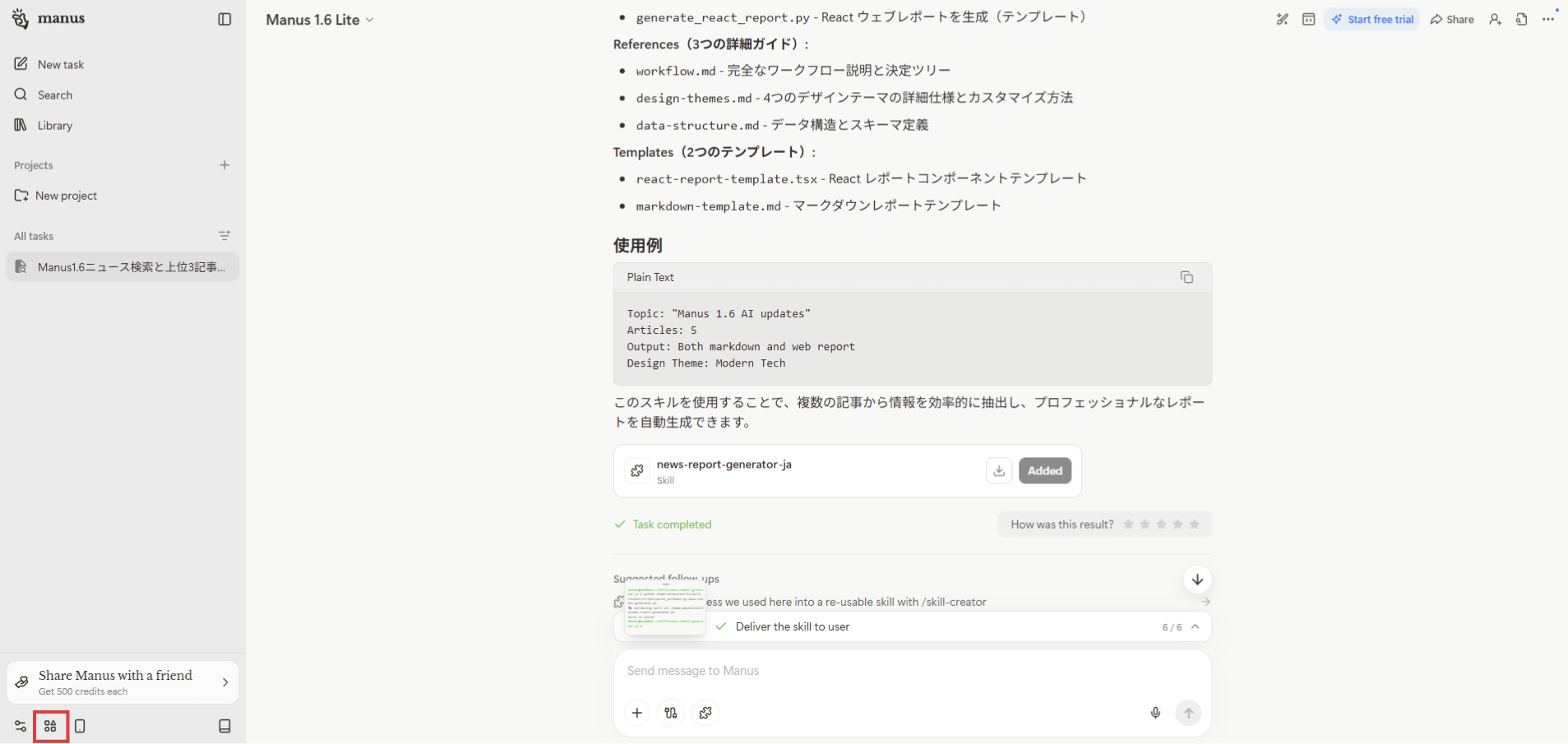
Task: Copy the Plain Text code block
Action: click(x=1186, y=277)
